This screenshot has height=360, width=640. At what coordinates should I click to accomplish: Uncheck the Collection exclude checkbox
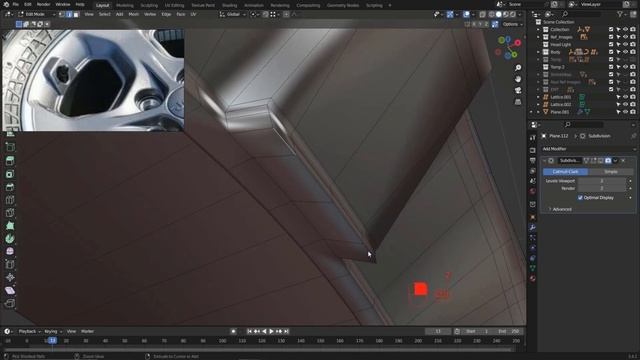[611, 29]
